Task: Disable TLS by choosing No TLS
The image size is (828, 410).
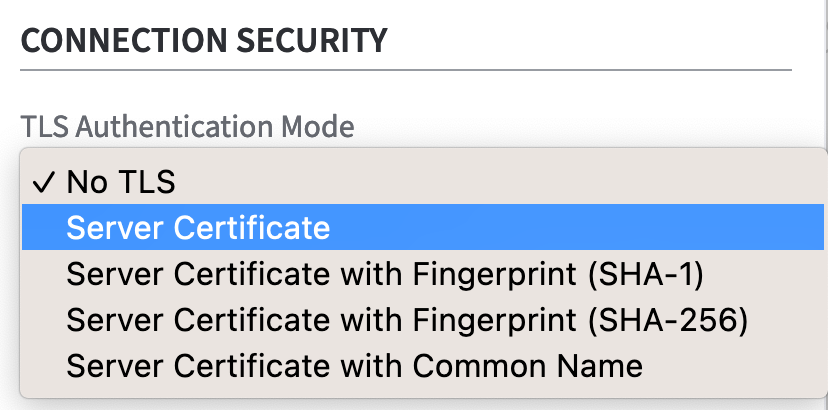Action: click(120, 182)
